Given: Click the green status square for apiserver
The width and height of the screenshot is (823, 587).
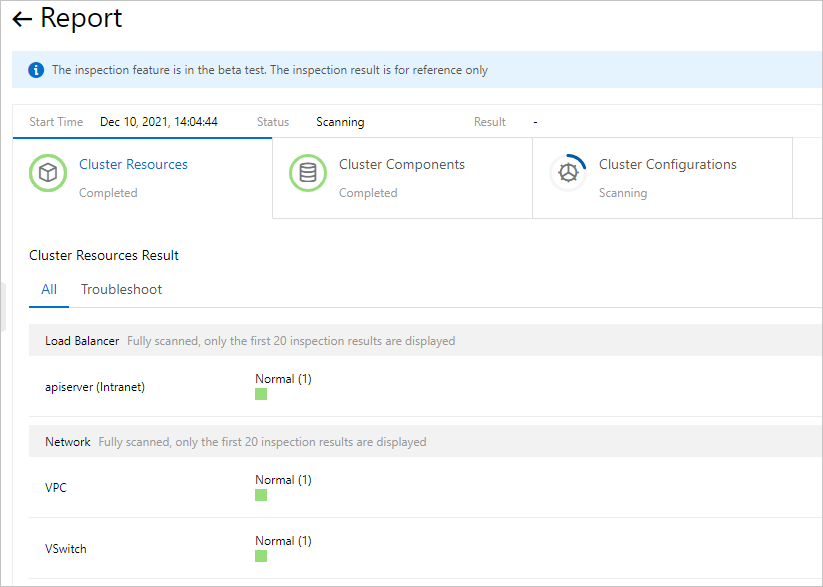Looking at the screenshot, I should pos(261,394).
